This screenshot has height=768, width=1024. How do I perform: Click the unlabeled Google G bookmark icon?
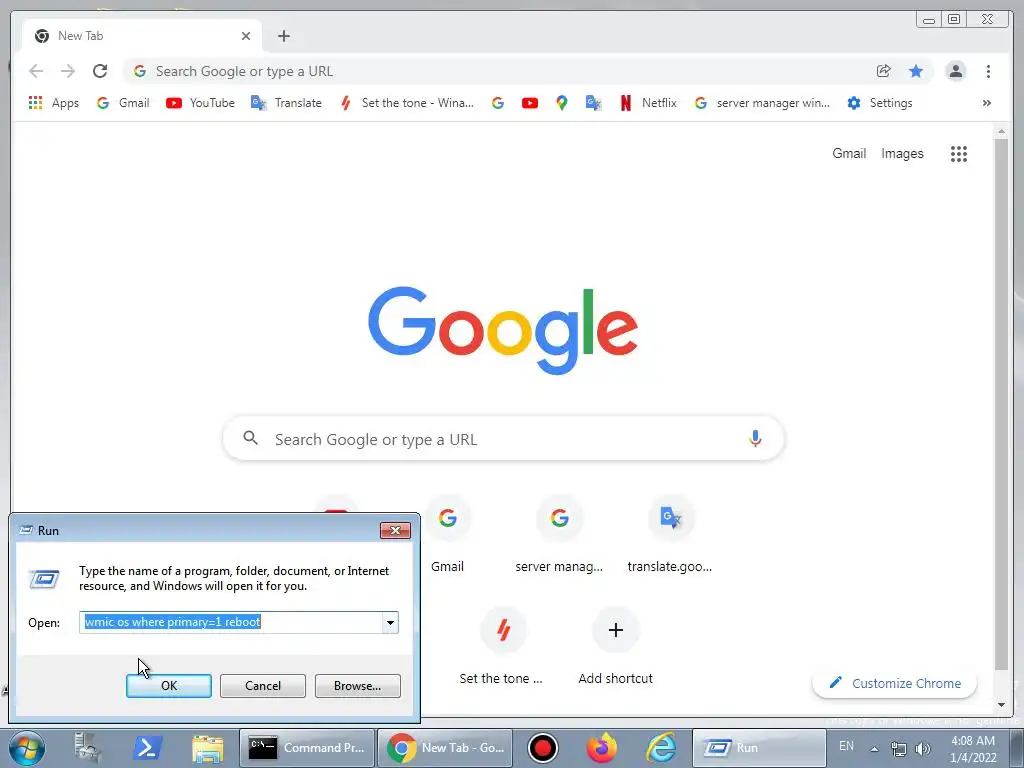tap(498, 103)
